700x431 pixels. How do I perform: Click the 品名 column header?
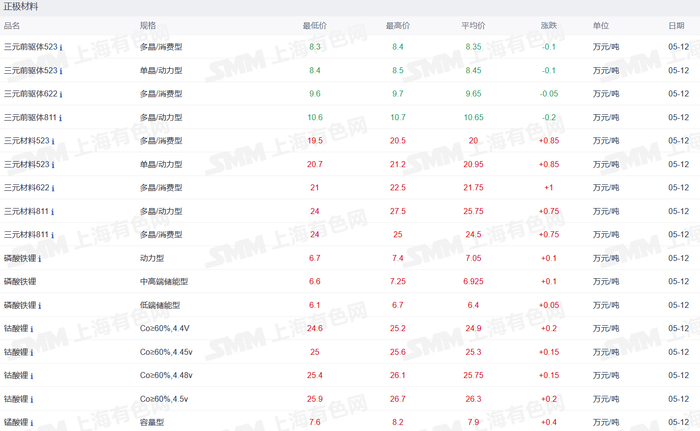pyautogui.click(x=12, y=25)
